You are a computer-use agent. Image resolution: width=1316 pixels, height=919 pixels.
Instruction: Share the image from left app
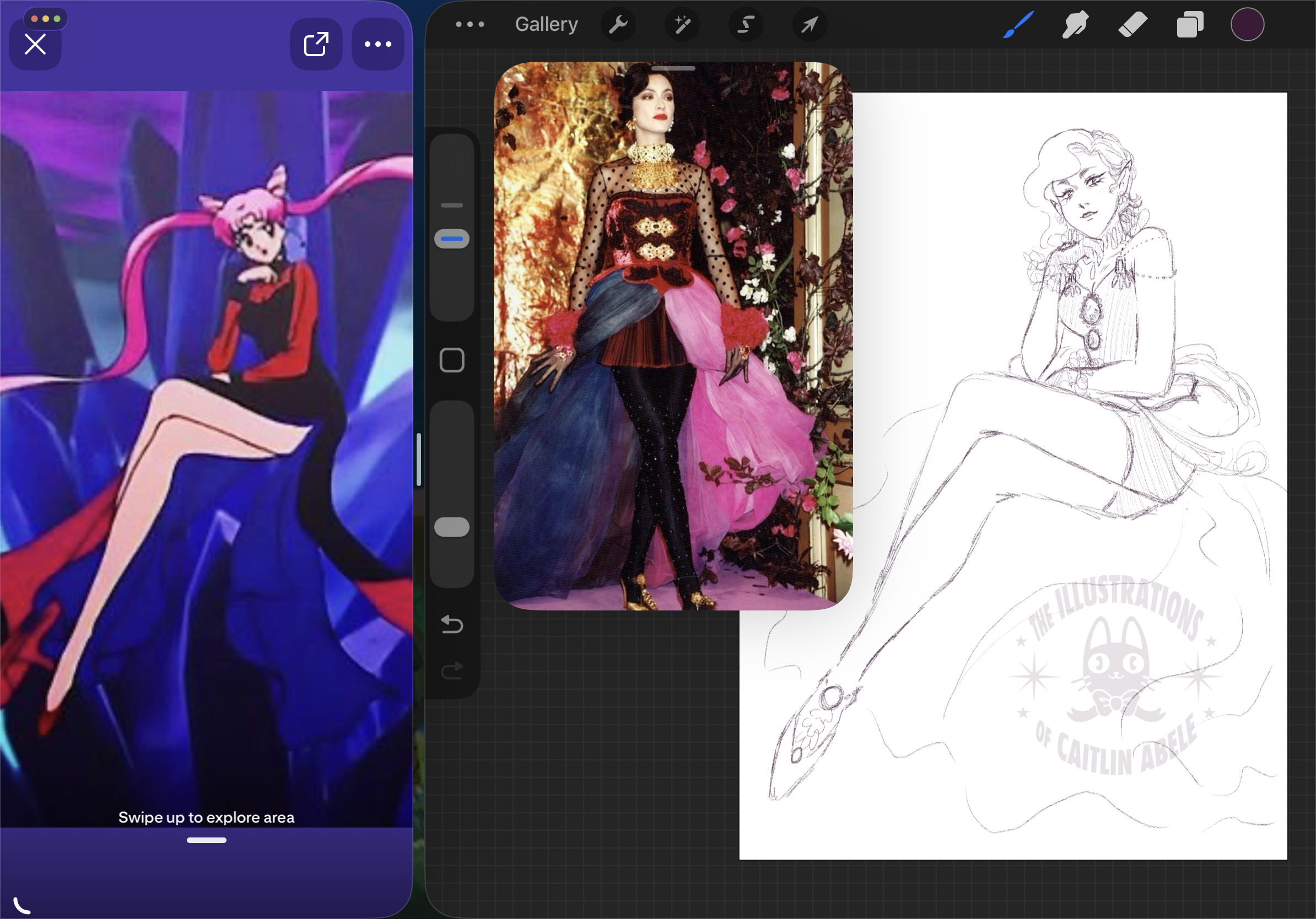316,44
